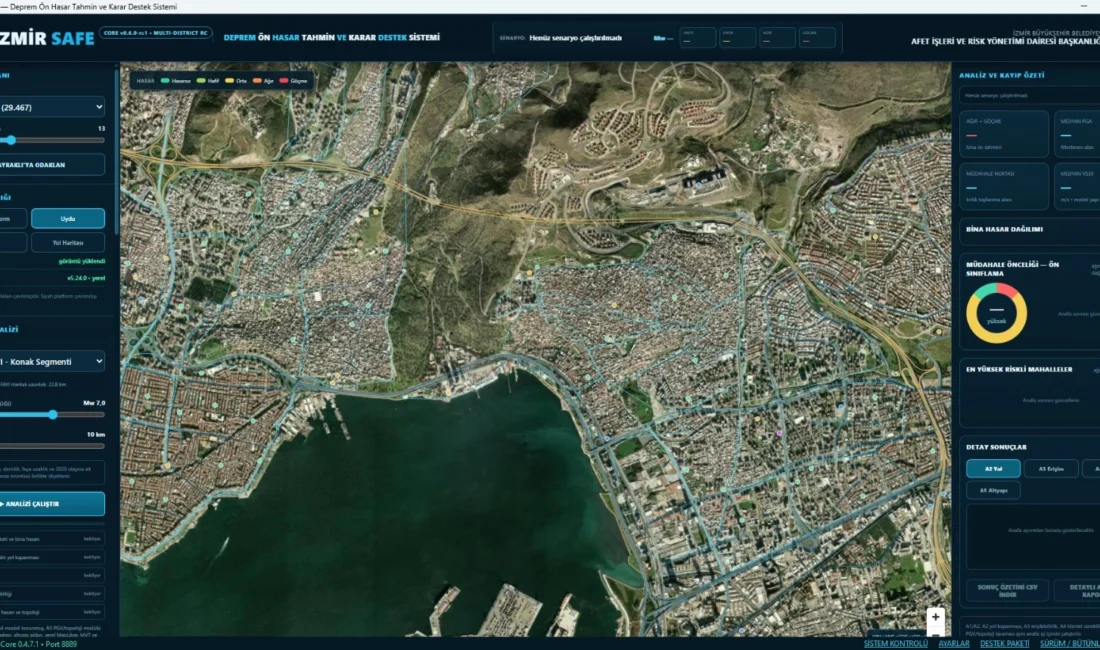Click the CORE v0.8.0 MULTI-DISTRICT RC badge
Screen dimensions: 1100x650
click(x=156, y=33)
